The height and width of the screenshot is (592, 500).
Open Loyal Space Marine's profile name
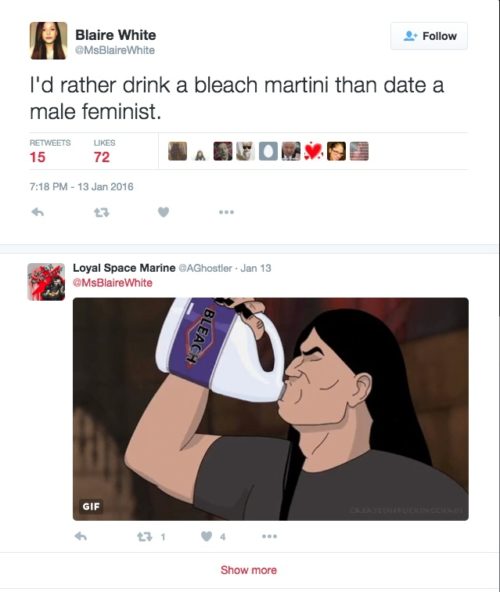pos(124,268)
